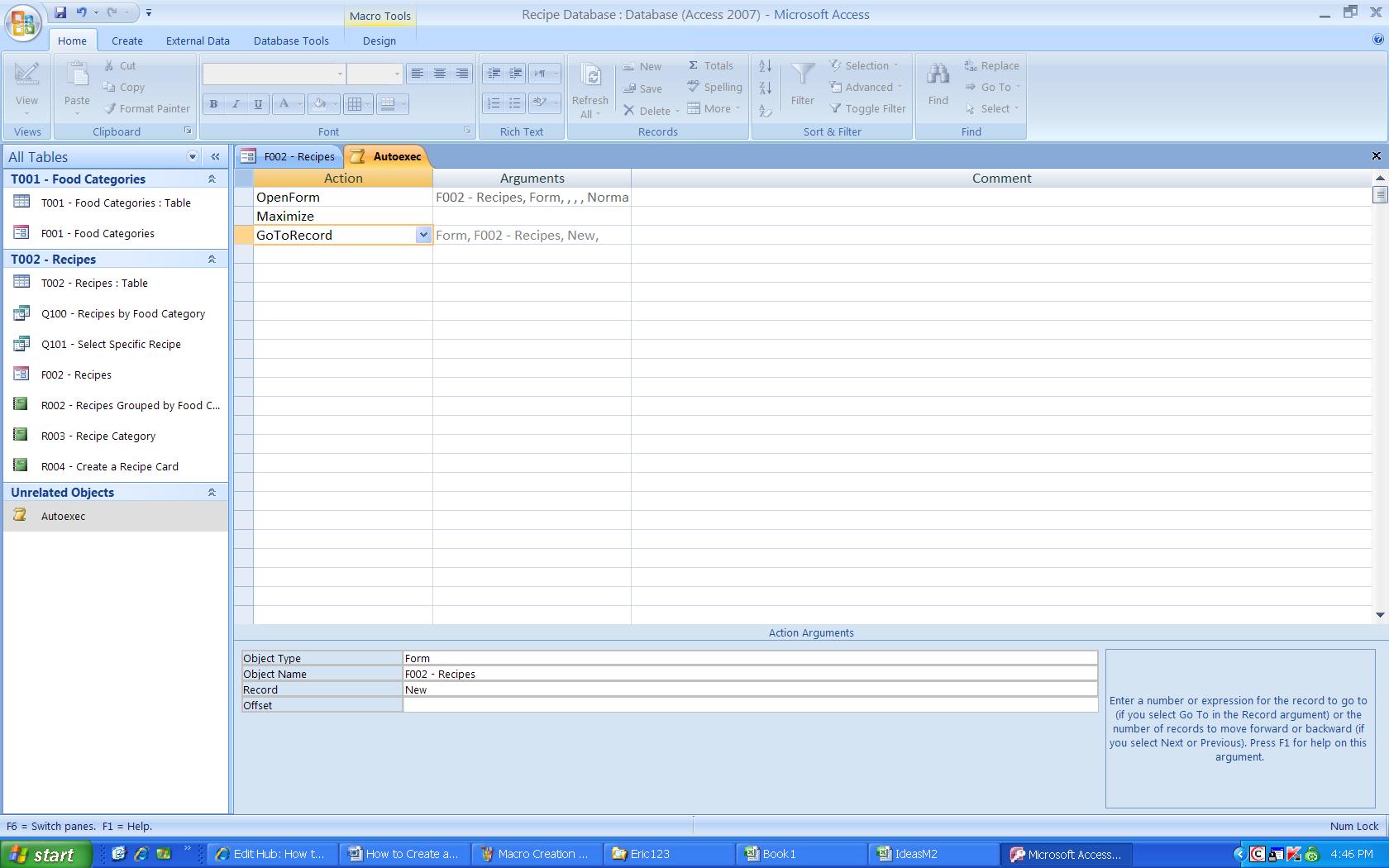The image size is (1389, 868).
Task: Toggle Bold formatting button
Action: [213, 104]
